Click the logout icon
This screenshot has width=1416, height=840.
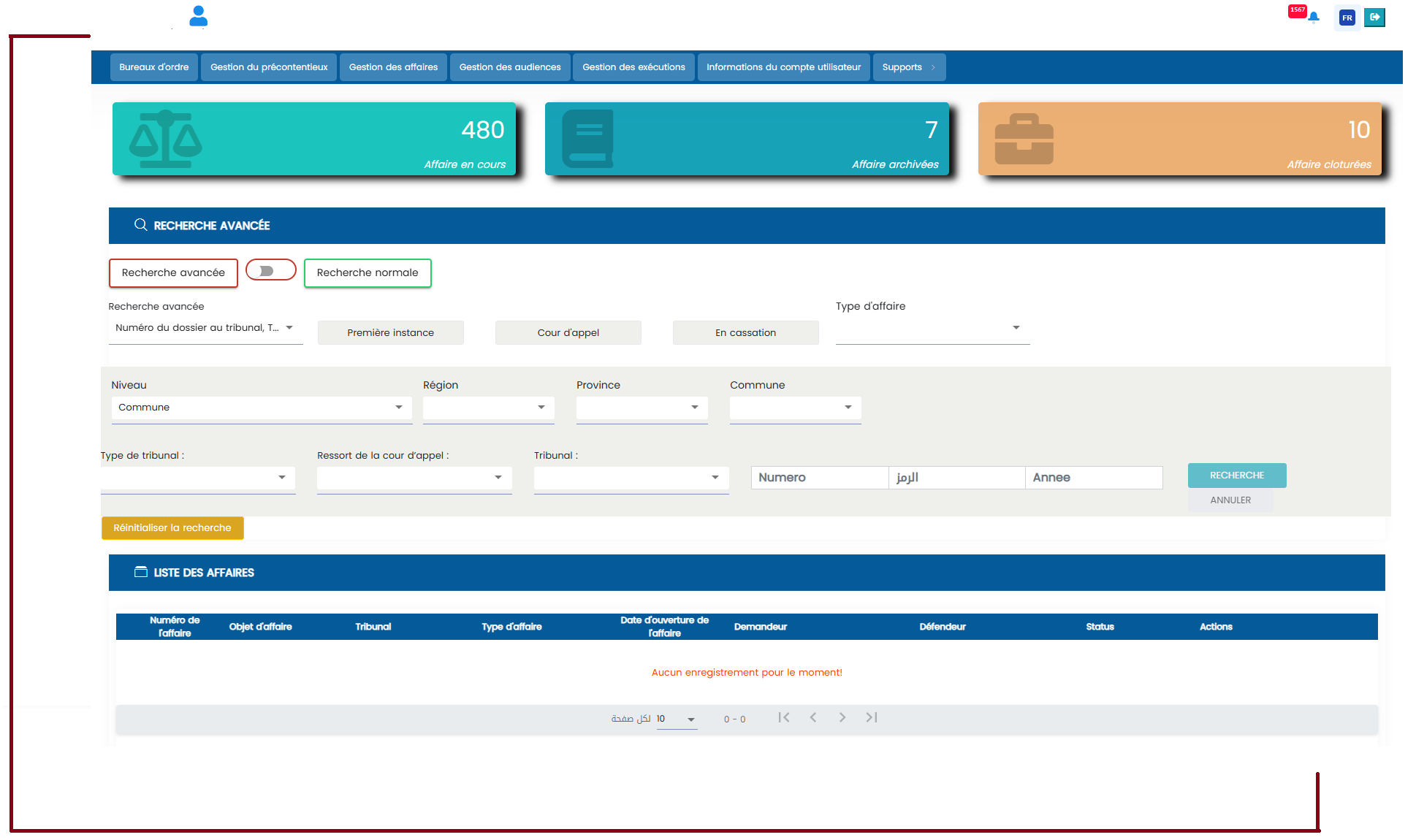pyautogui.click(x=1374, y=17)
